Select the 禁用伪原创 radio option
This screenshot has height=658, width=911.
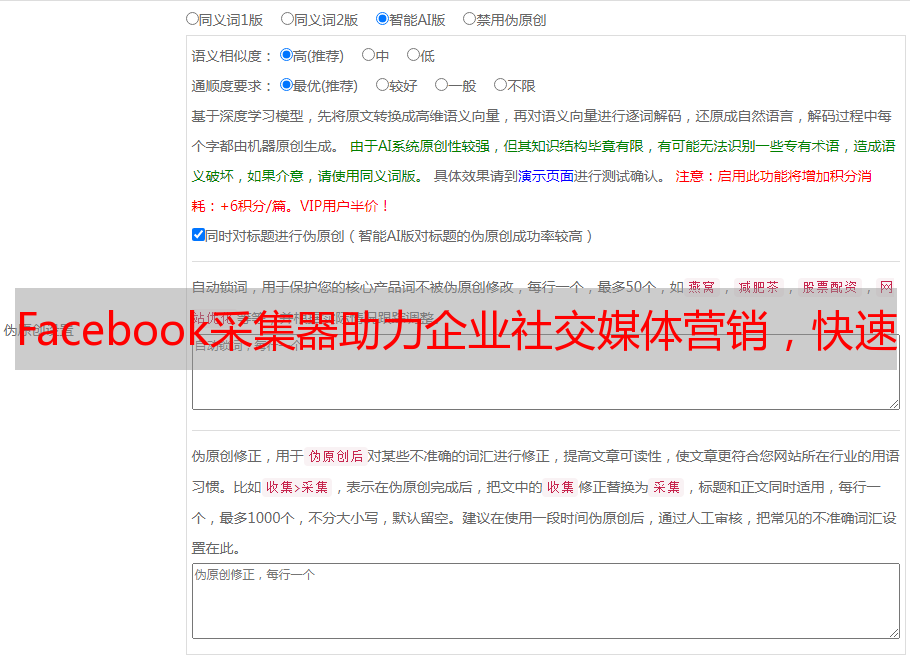469,19
